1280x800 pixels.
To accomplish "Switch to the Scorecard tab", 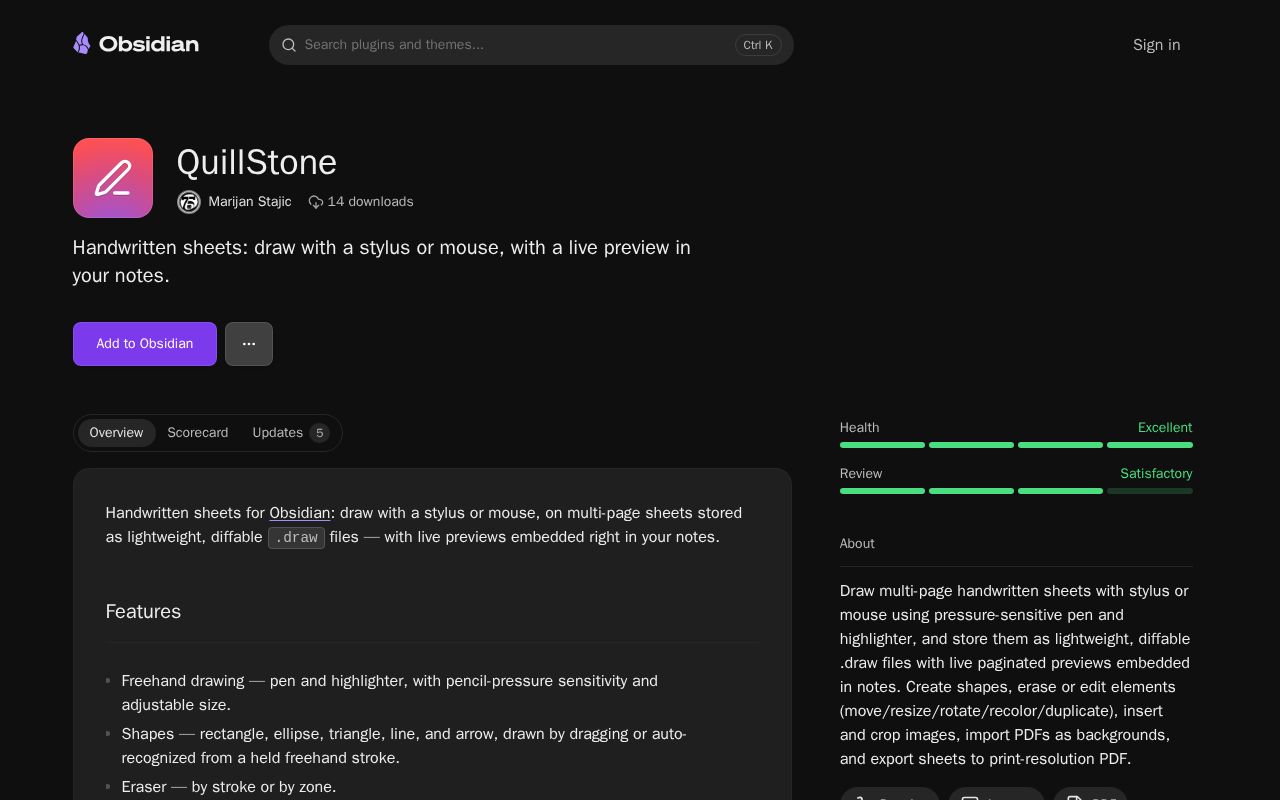I will (x=198, y=433).
